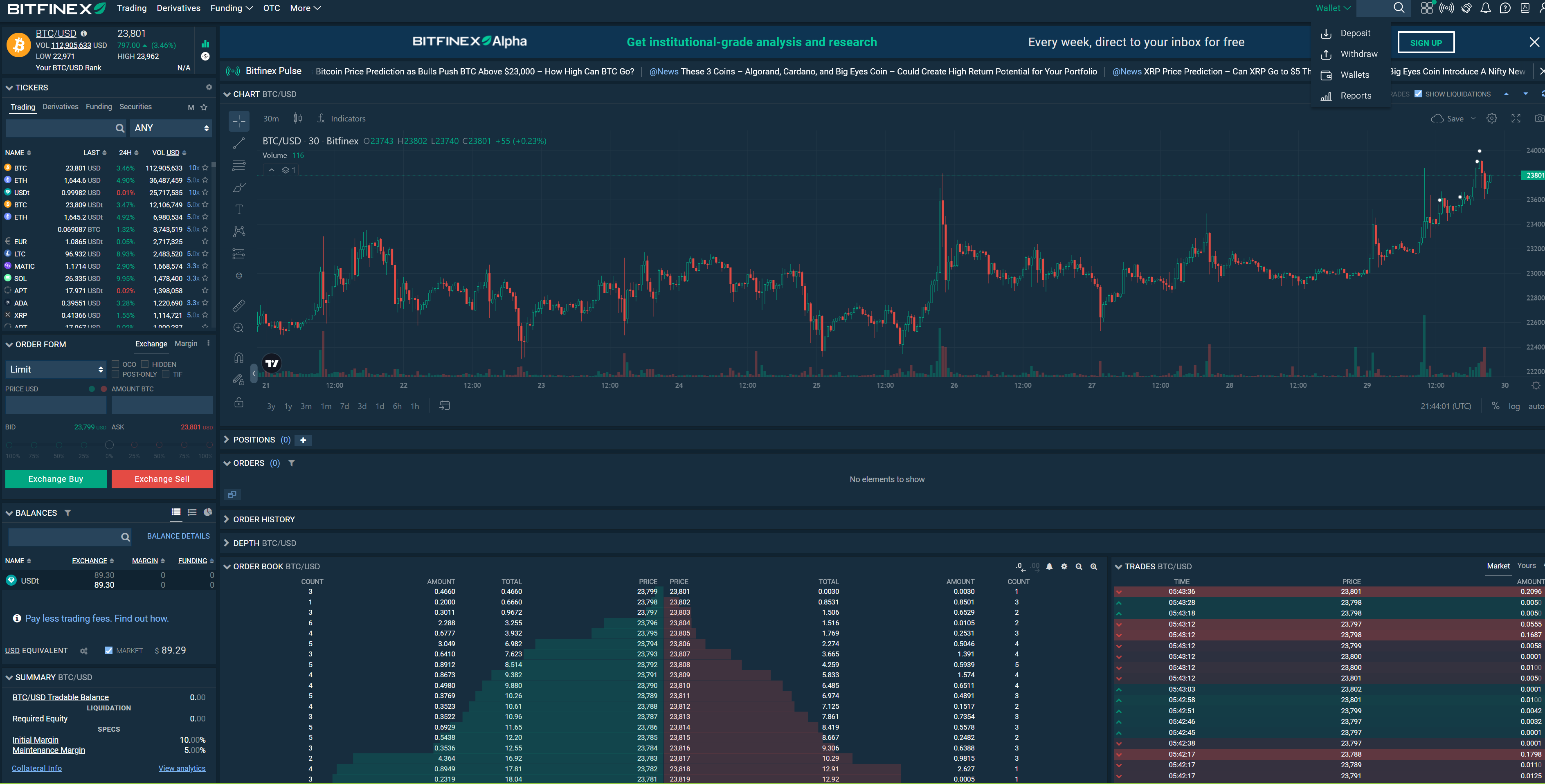Select the text annotation tool
This screenshot has width=1545, height=784.
(x=239, y=209)
